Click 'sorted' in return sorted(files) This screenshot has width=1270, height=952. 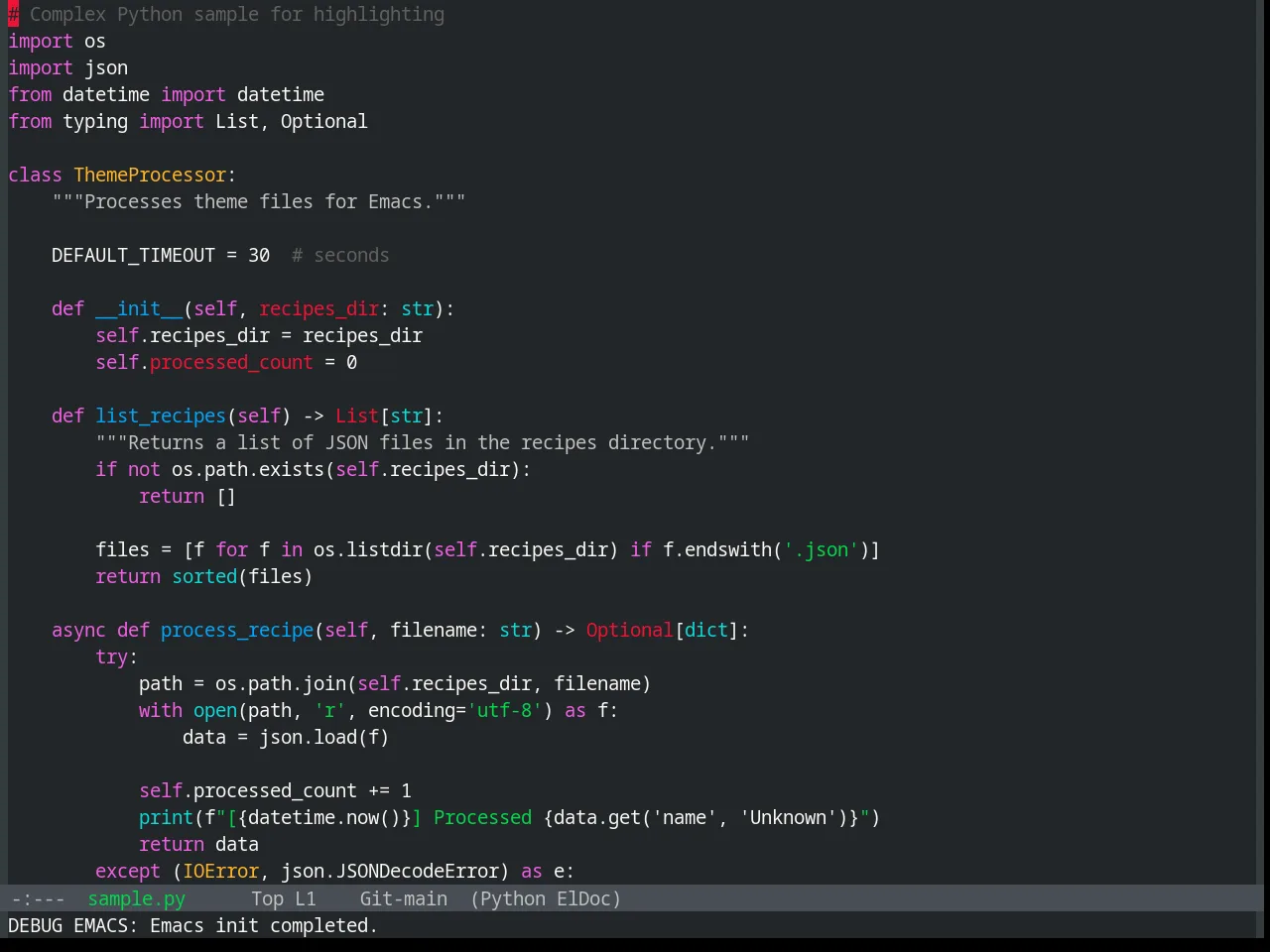pos(204,576)
